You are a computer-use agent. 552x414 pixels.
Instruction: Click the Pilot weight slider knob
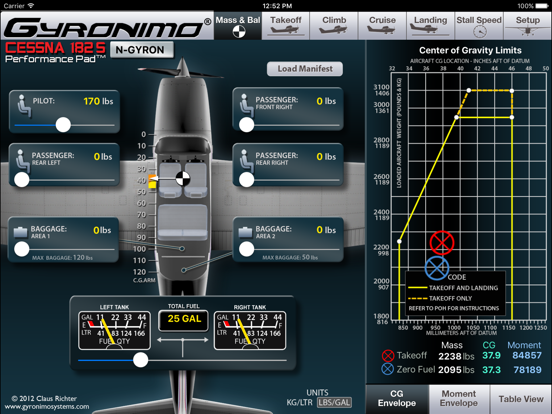63,125
